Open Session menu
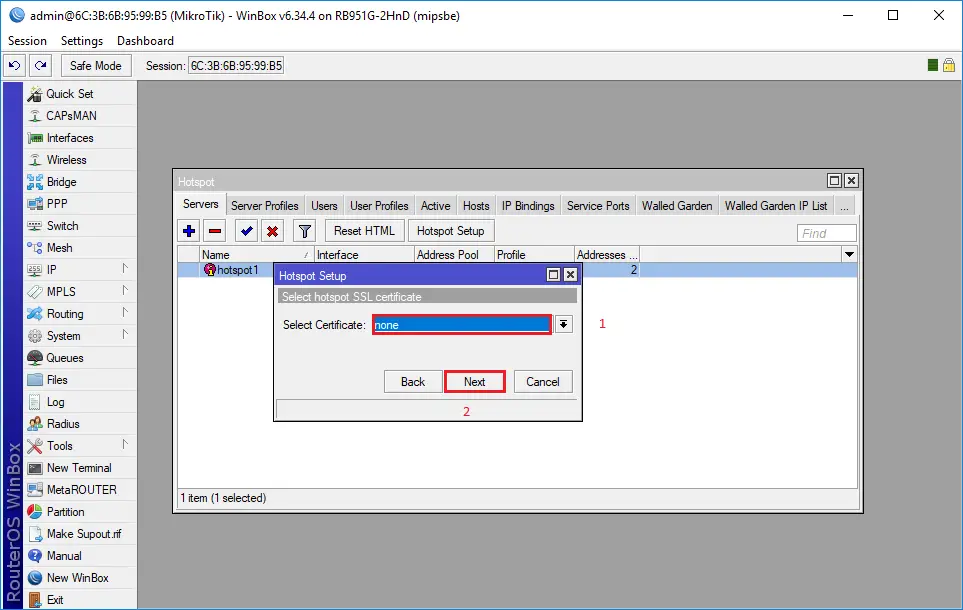Screen dimensions: 963x610 (27, 41)
